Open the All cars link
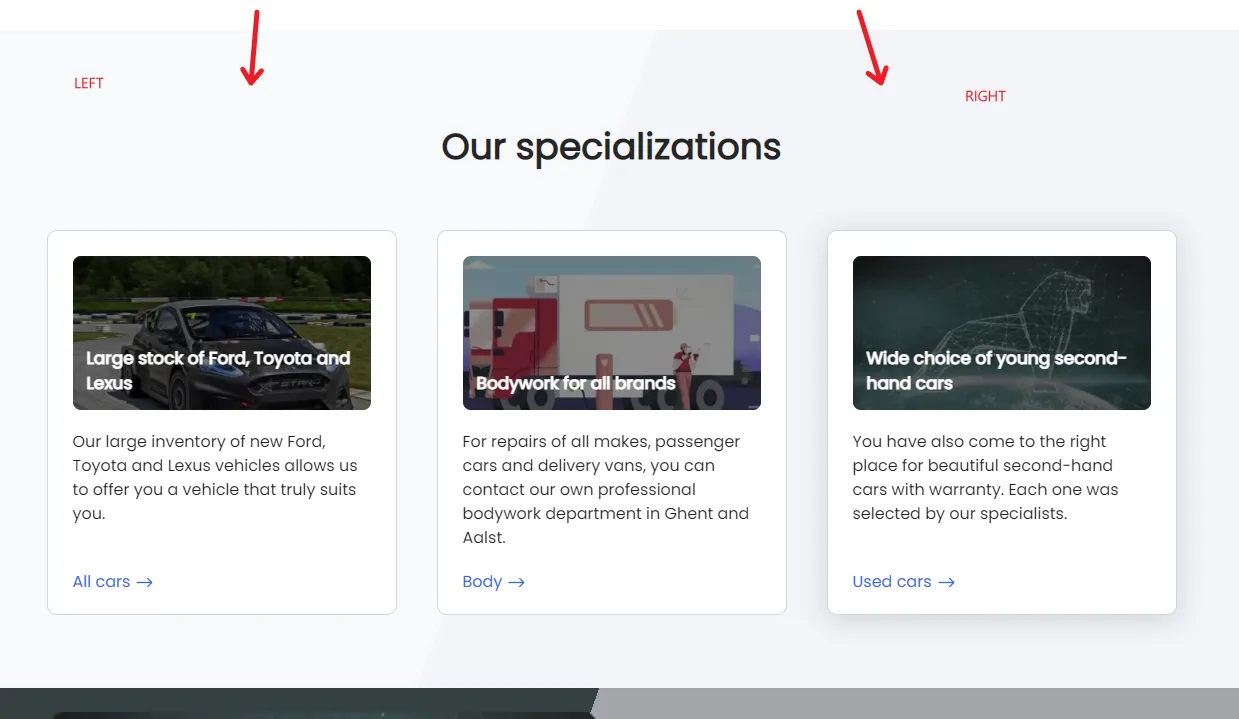The width and height of the screenshot is (1239, 719). pos(112,582)
